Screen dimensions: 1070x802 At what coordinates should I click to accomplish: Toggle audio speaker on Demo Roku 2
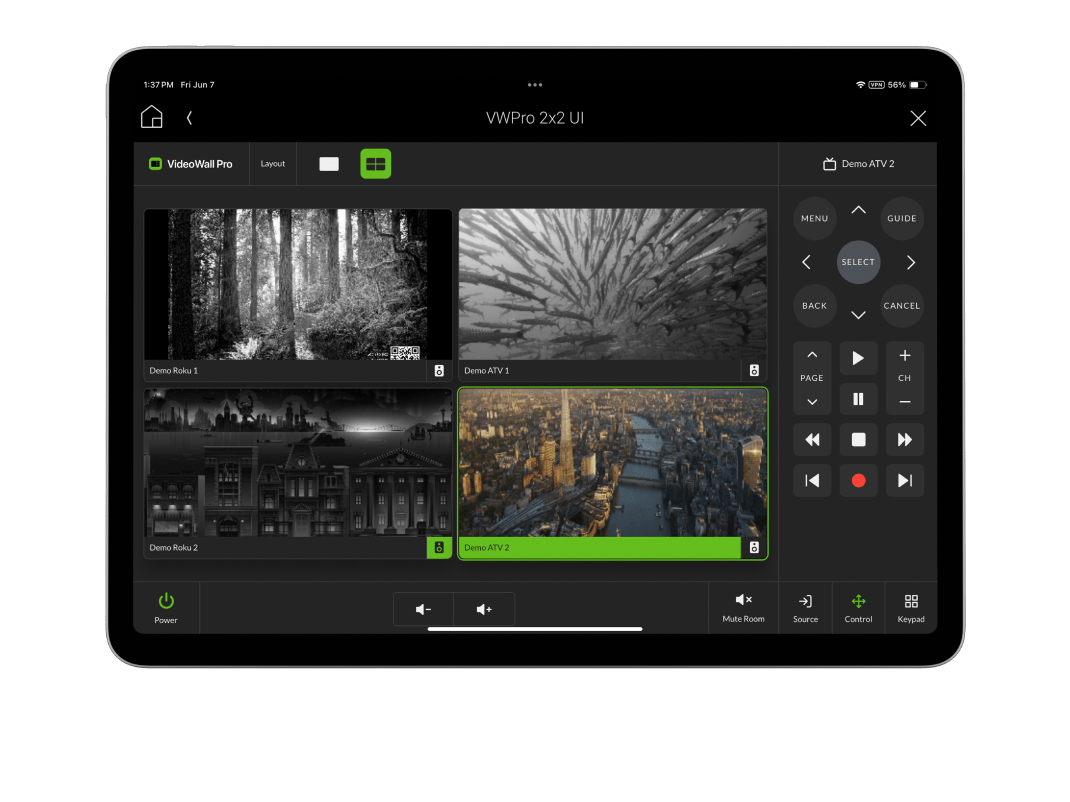[x=439, y=548]
